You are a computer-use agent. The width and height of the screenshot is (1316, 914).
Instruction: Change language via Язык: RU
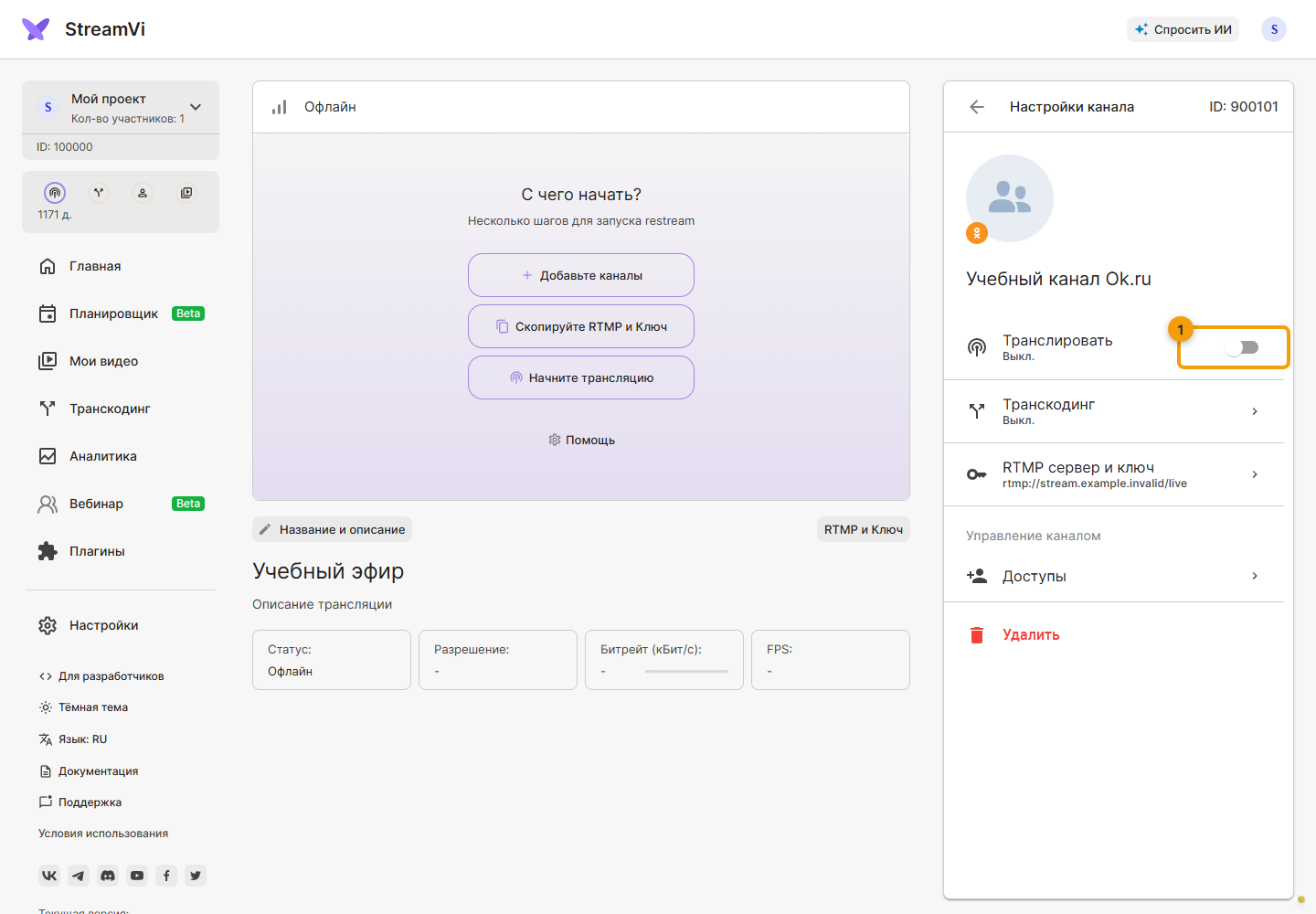tap(73, 739)
